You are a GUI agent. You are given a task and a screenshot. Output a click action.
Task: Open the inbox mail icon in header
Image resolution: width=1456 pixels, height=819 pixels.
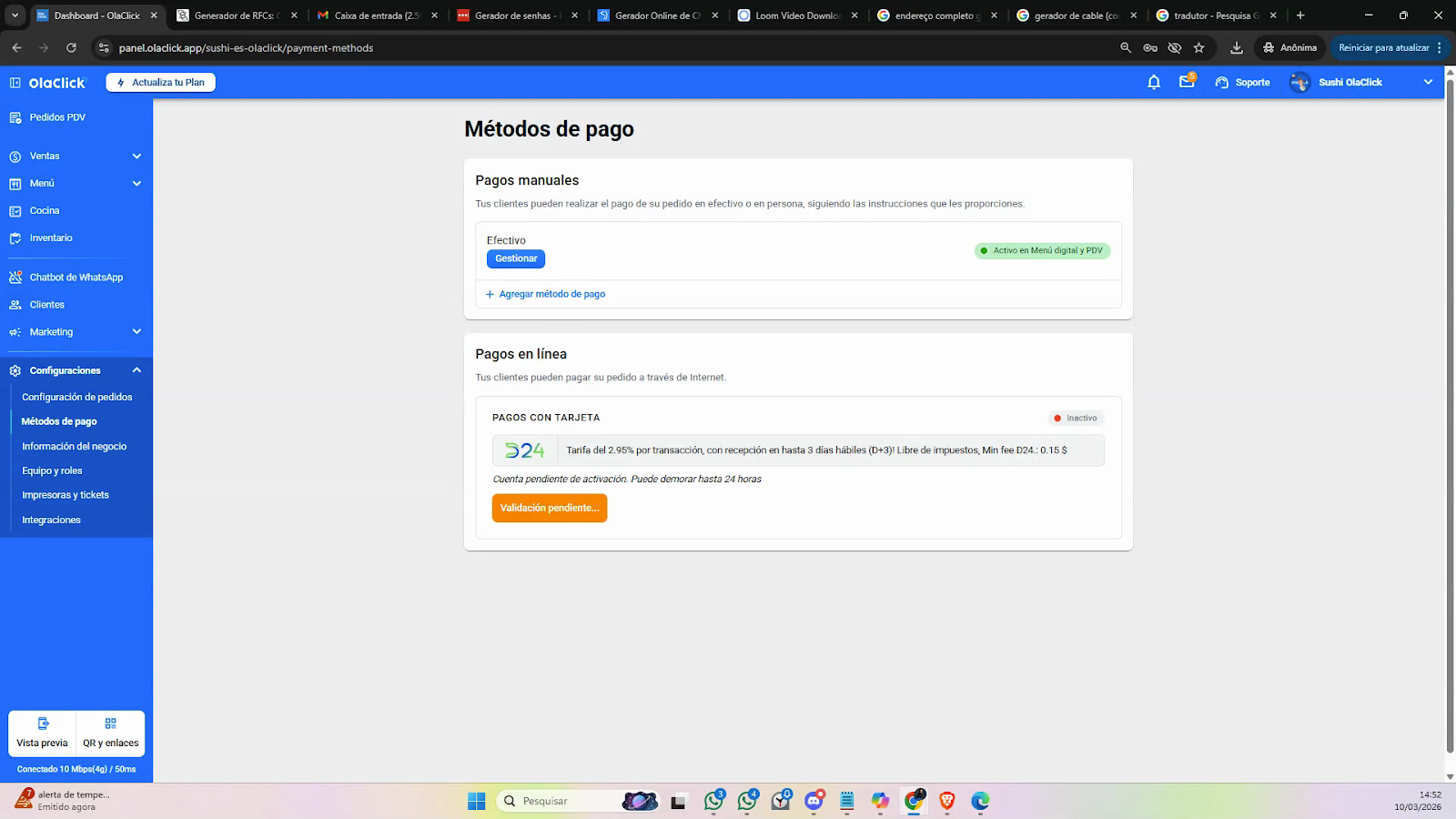click(x=1187, y=82)
